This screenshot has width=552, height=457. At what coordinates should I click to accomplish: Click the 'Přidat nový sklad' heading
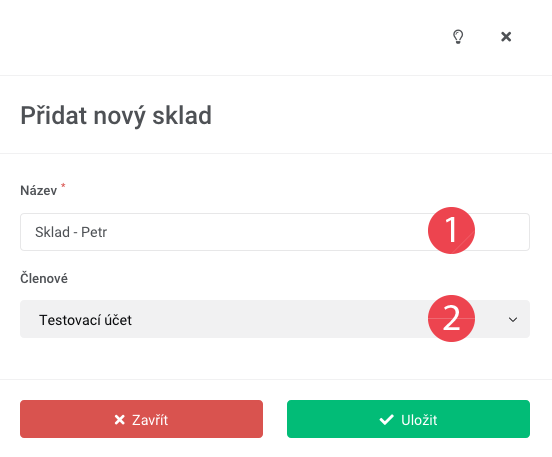coord(116,116)
